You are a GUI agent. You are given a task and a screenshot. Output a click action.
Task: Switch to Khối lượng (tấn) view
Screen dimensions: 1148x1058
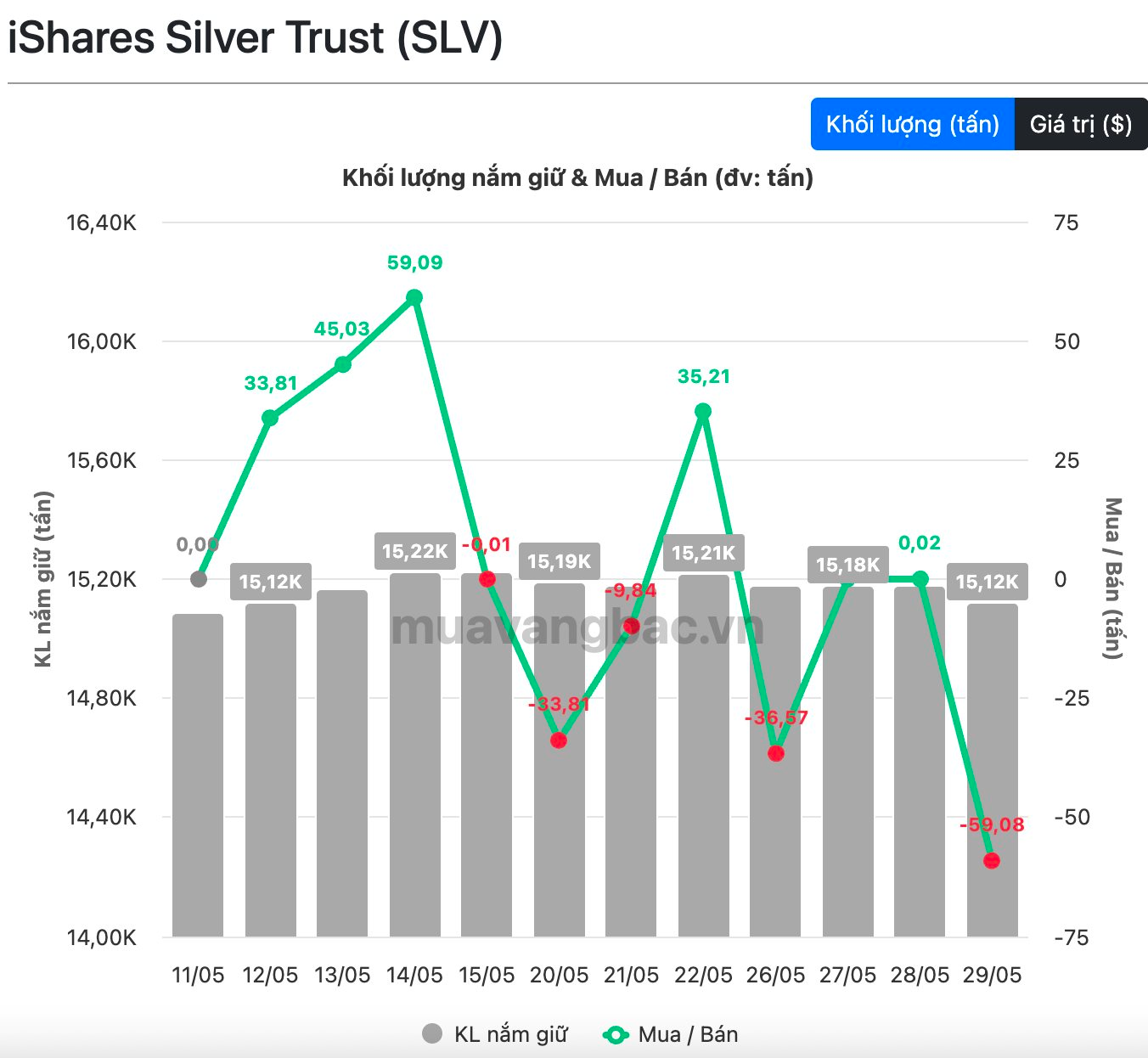[x=913, y=124]
